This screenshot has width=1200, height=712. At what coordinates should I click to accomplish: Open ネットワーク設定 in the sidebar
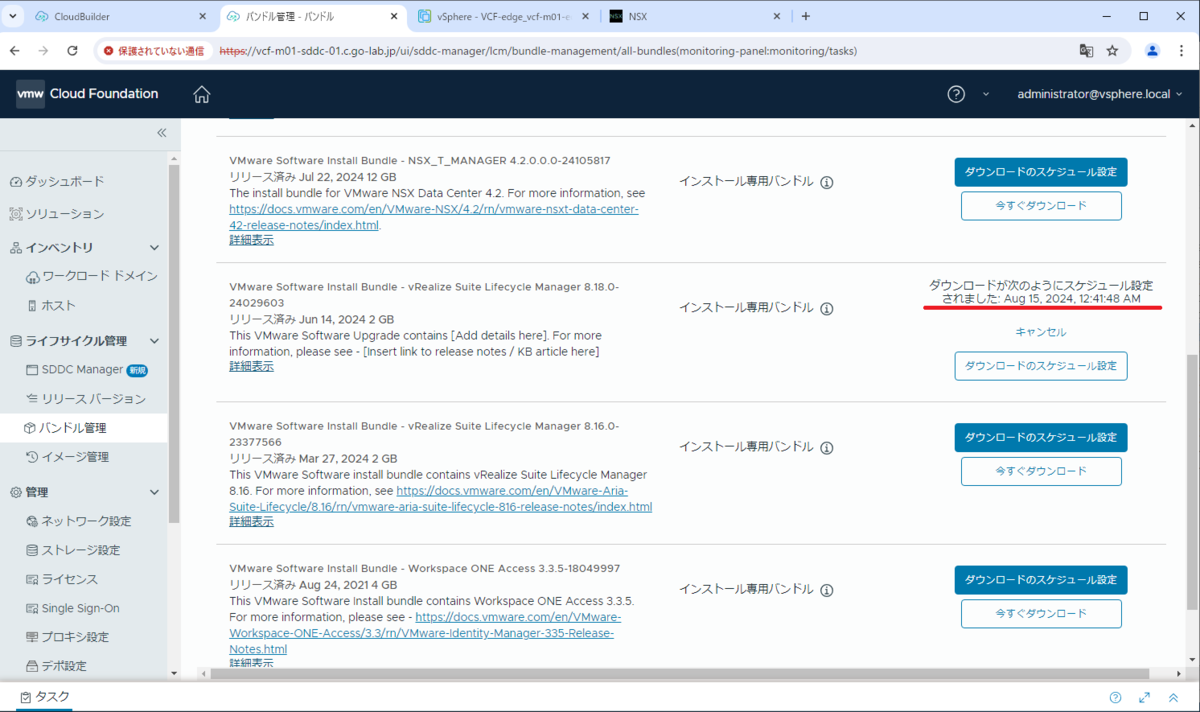79,521
